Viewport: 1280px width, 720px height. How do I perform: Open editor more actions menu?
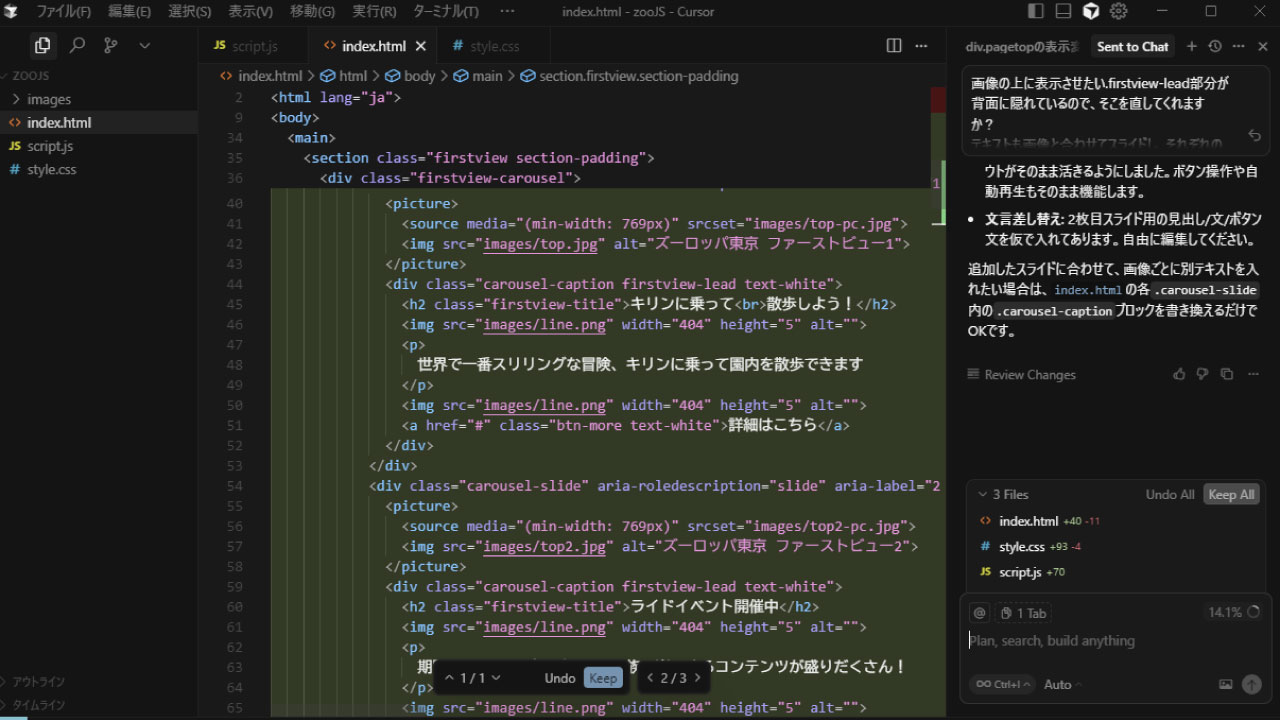pyautogui.click(x=923, y=46)
